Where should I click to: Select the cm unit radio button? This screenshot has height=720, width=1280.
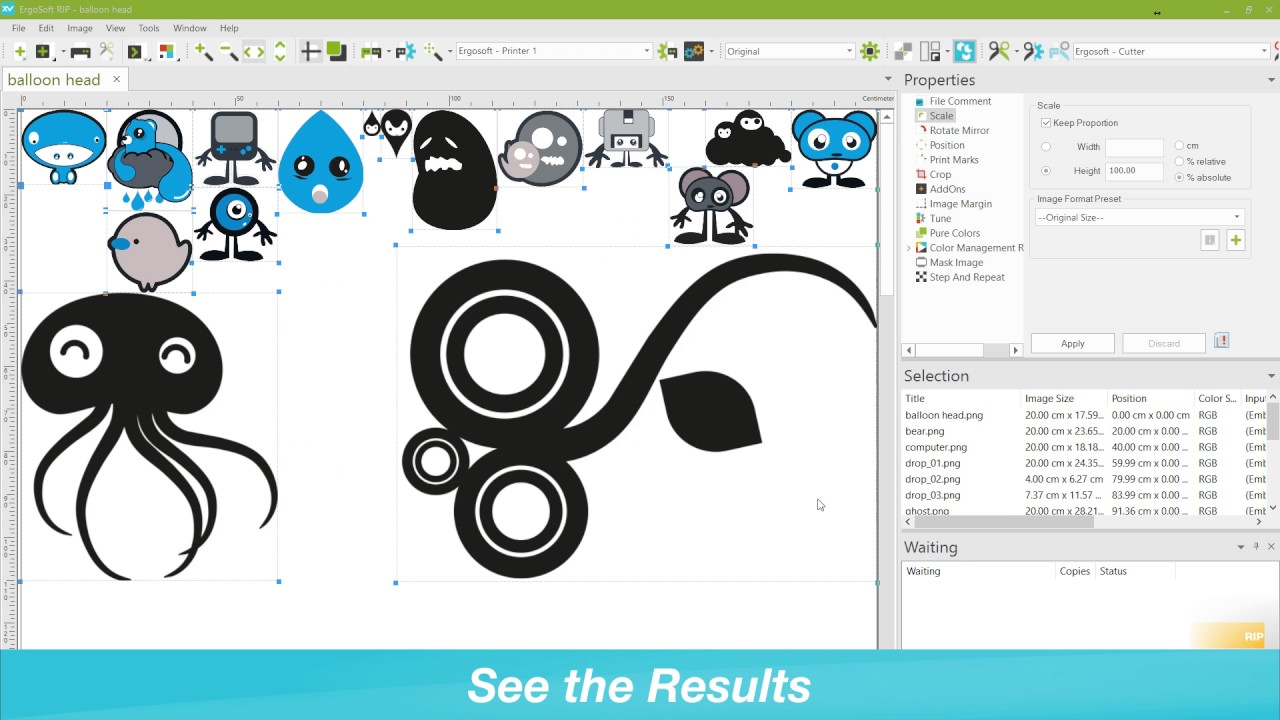click(x=1179, y=146)
